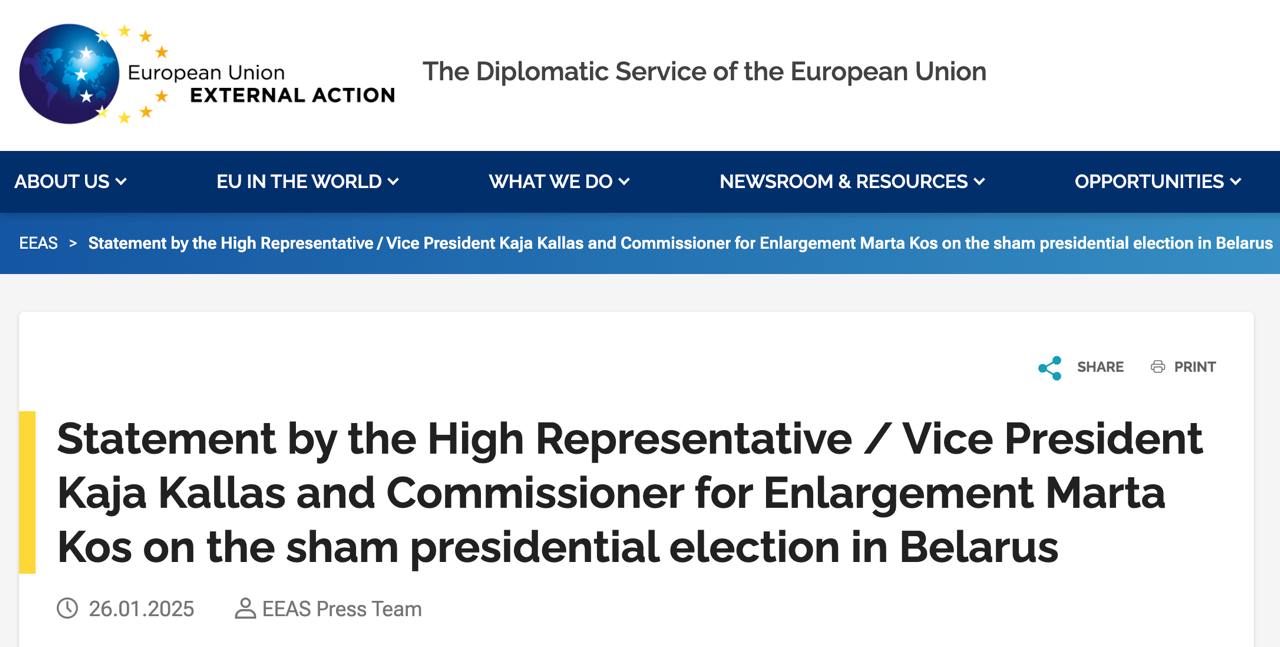Open the ABOUT US menu
1280x647 pixels.
click(x=61, y=182)
